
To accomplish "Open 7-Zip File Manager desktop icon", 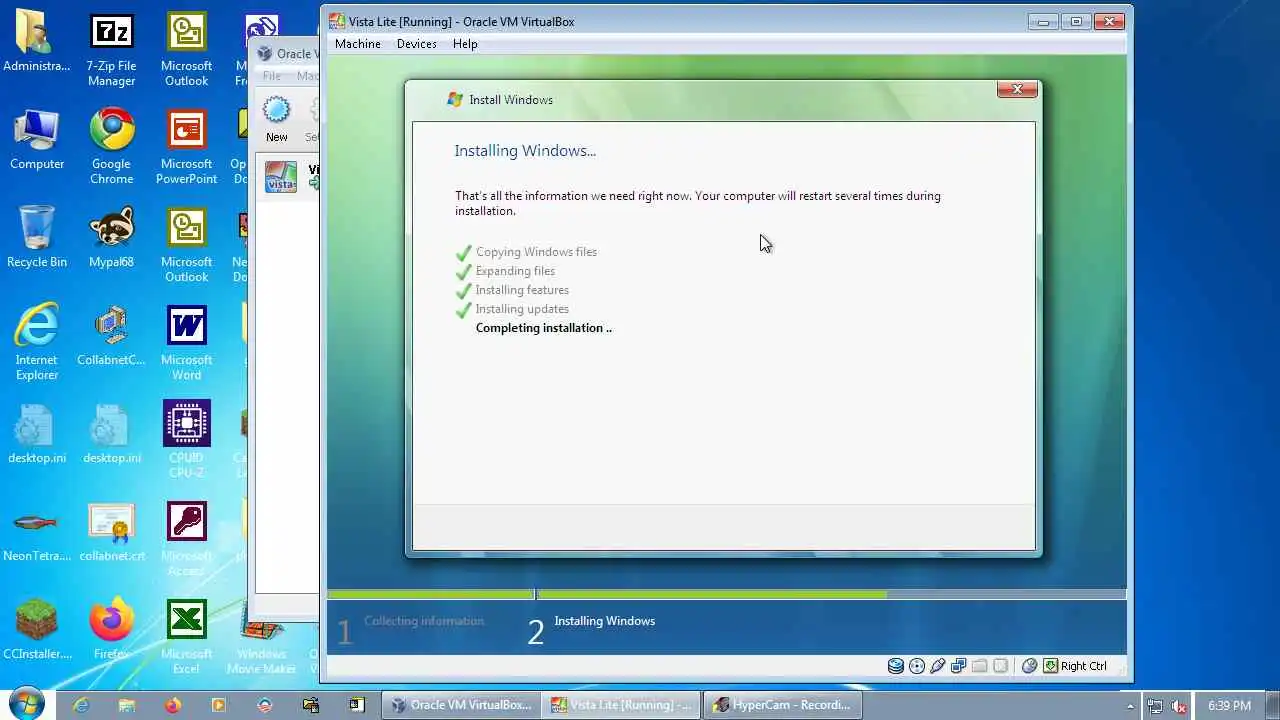I will pos(112,50).
